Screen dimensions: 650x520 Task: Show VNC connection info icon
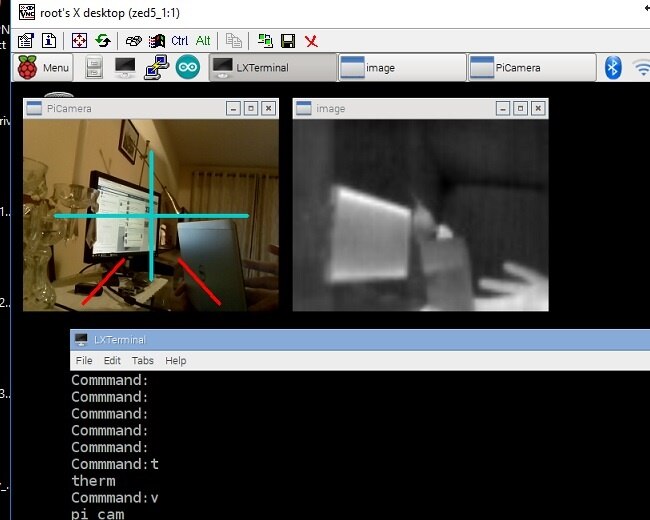(x=49, y=41)
